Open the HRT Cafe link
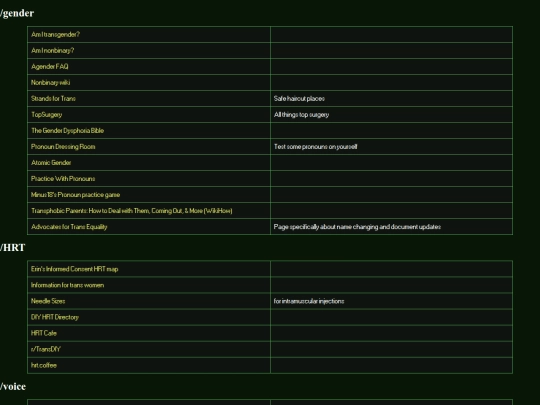Screen dimensions: 540x405 tap(44, 333)
